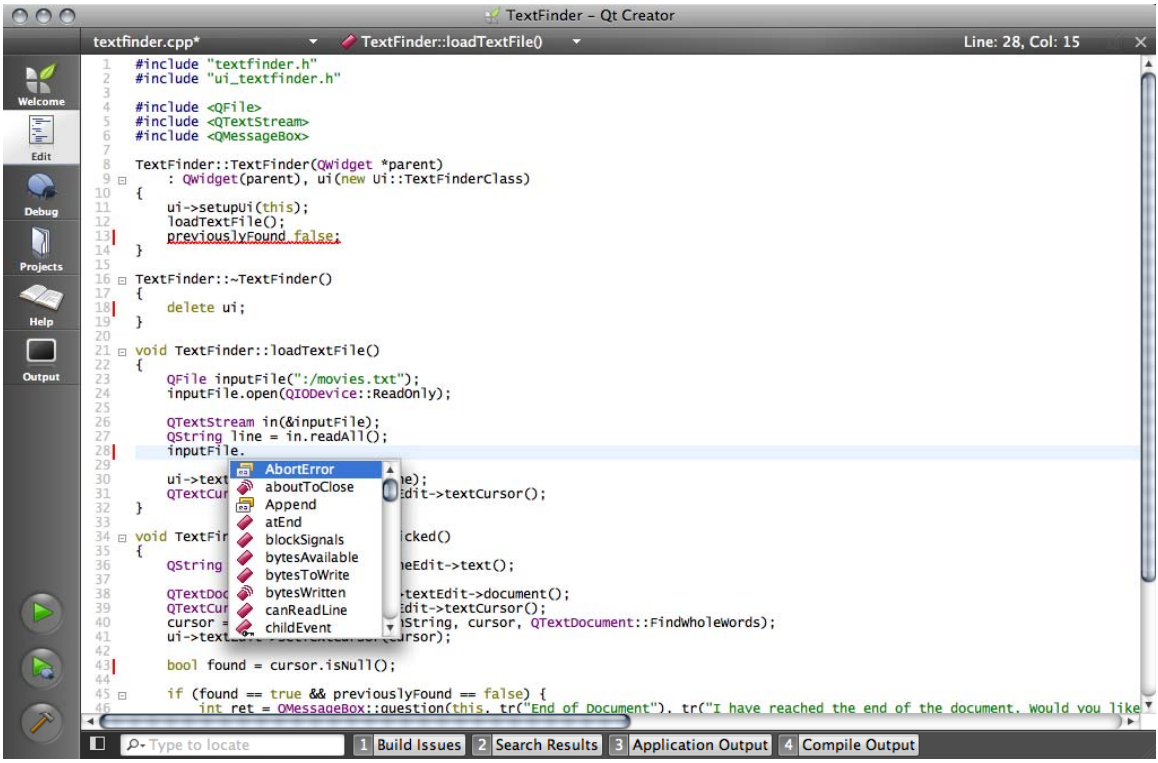Pick bytesAvailable from completion popup
1158x763 pixels.
306,558
